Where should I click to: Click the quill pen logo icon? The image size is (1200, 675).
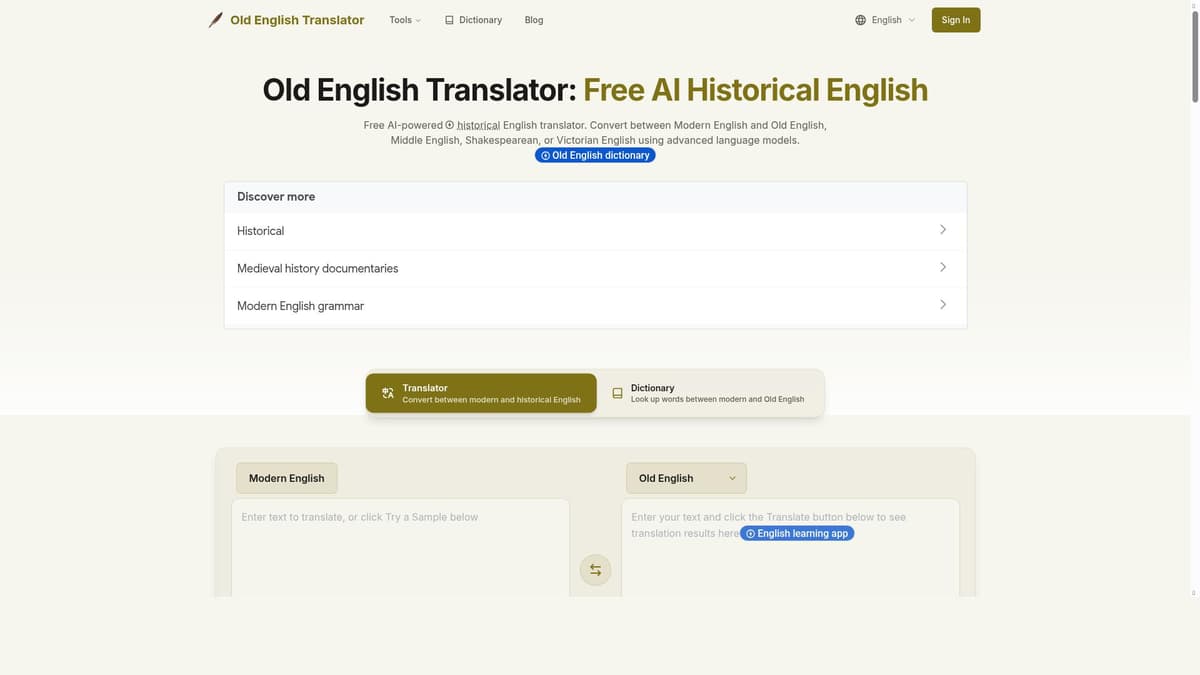[x=215, y=19]
